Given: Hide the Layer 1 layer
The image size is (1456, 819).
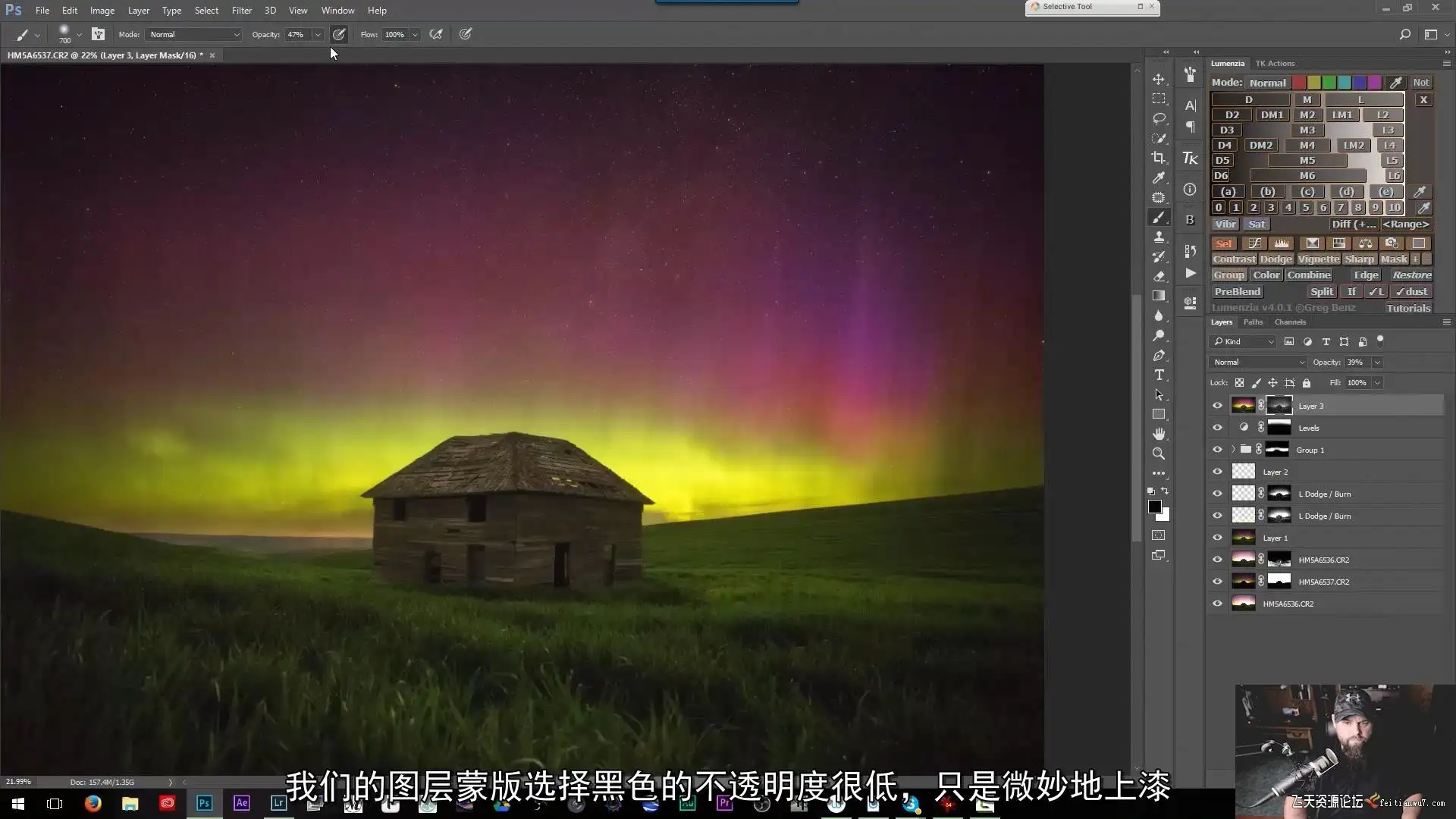Looking at the screenshot, I should 1217,538.
